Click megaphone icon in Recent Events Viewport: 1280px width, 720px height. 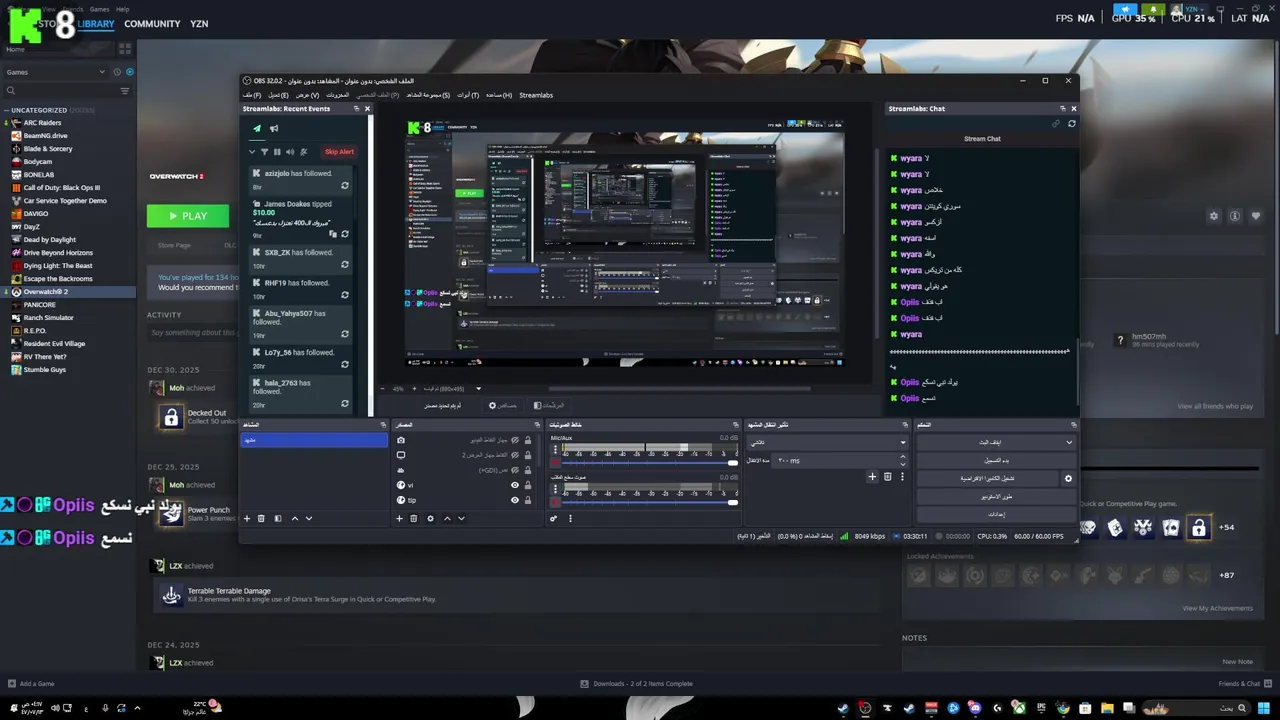(274, 129)
